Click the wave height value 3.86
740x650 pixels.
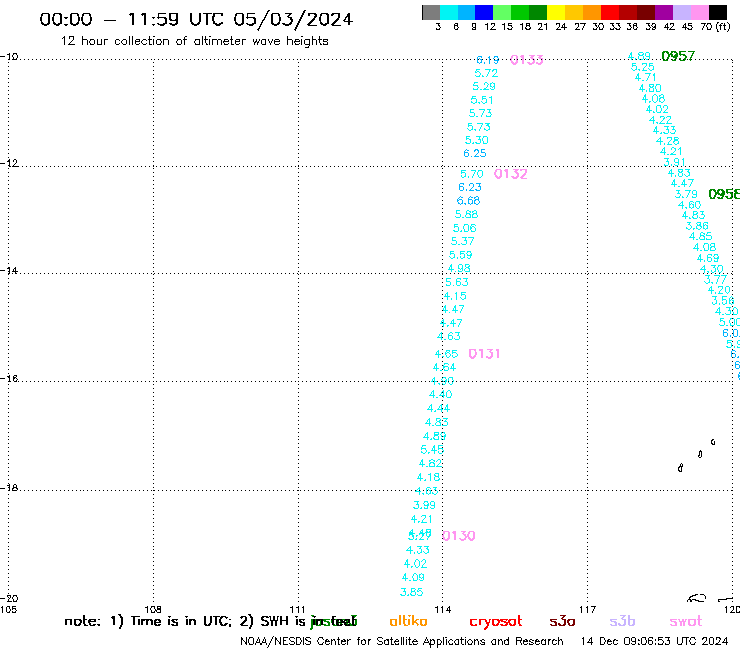pos(697,226)
